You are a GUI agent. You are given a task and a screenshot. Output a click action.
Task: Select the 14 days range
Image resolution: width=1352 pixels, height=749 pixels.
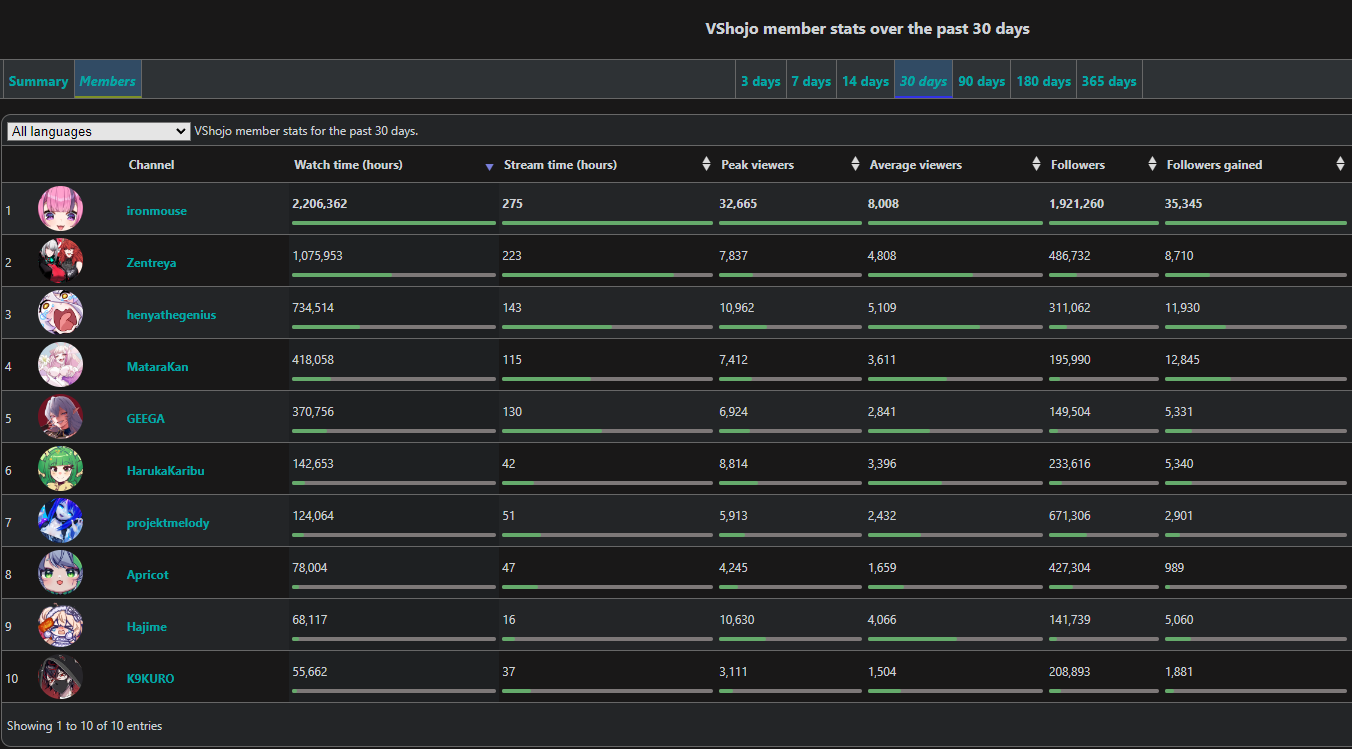click(865, 81)
